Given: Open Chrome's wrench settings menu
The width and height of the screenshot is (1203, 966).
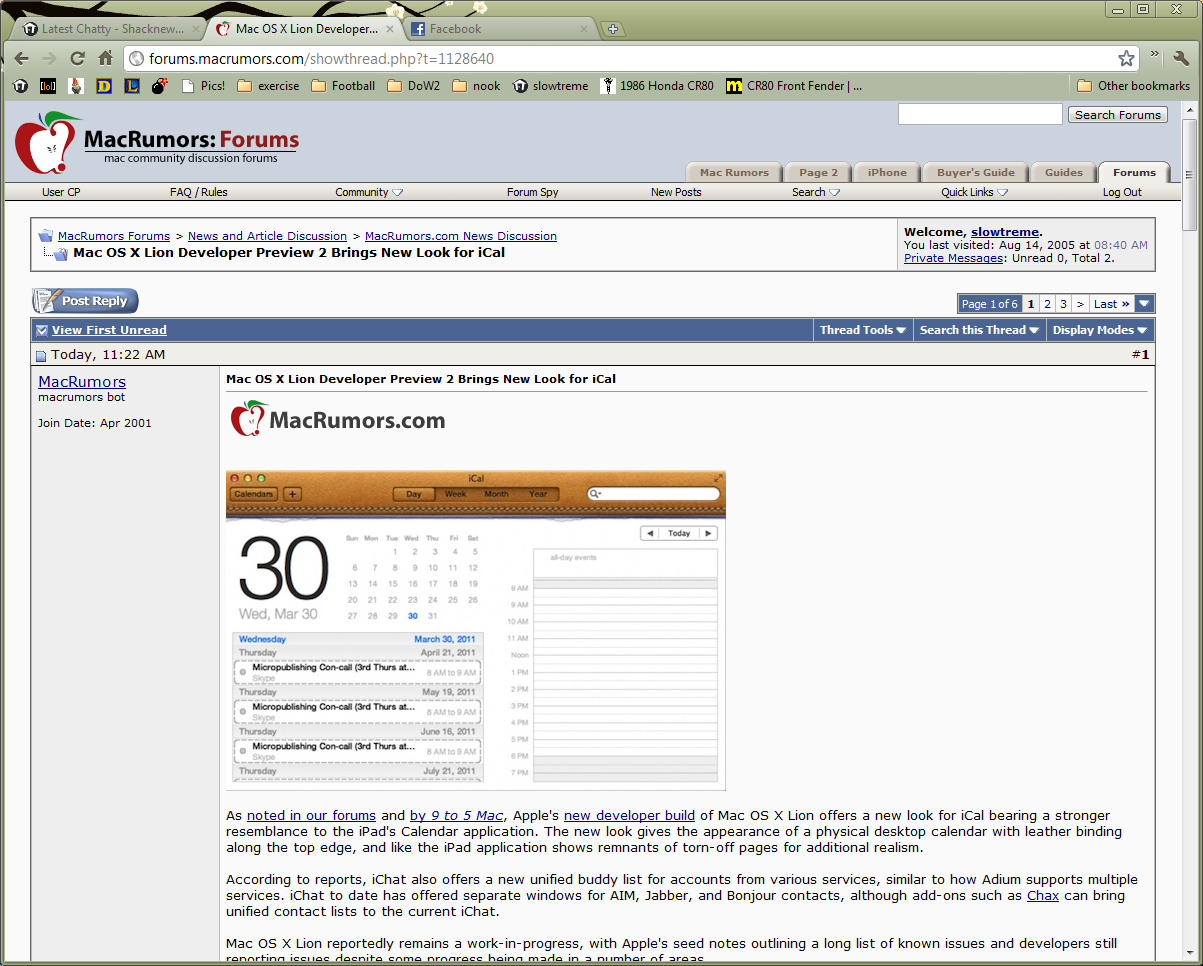Looking at the screenshot, I should 1181,57.
